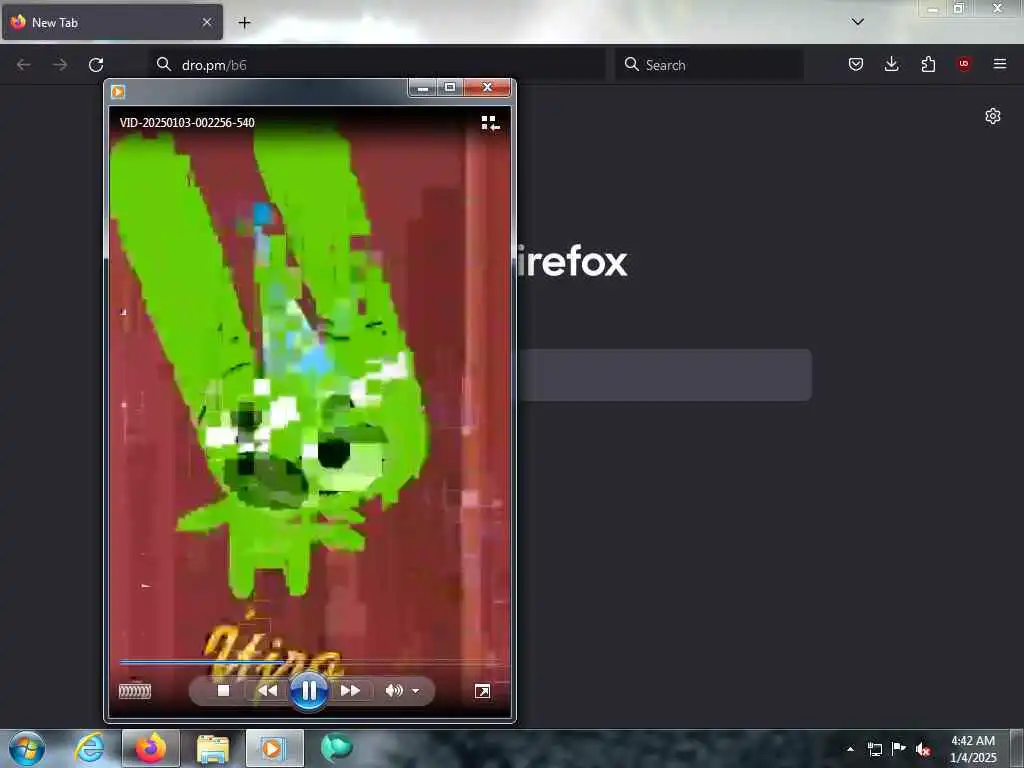Switch to Firefox on the taskbar
The image size is (1024, 768).
[151, 748]
